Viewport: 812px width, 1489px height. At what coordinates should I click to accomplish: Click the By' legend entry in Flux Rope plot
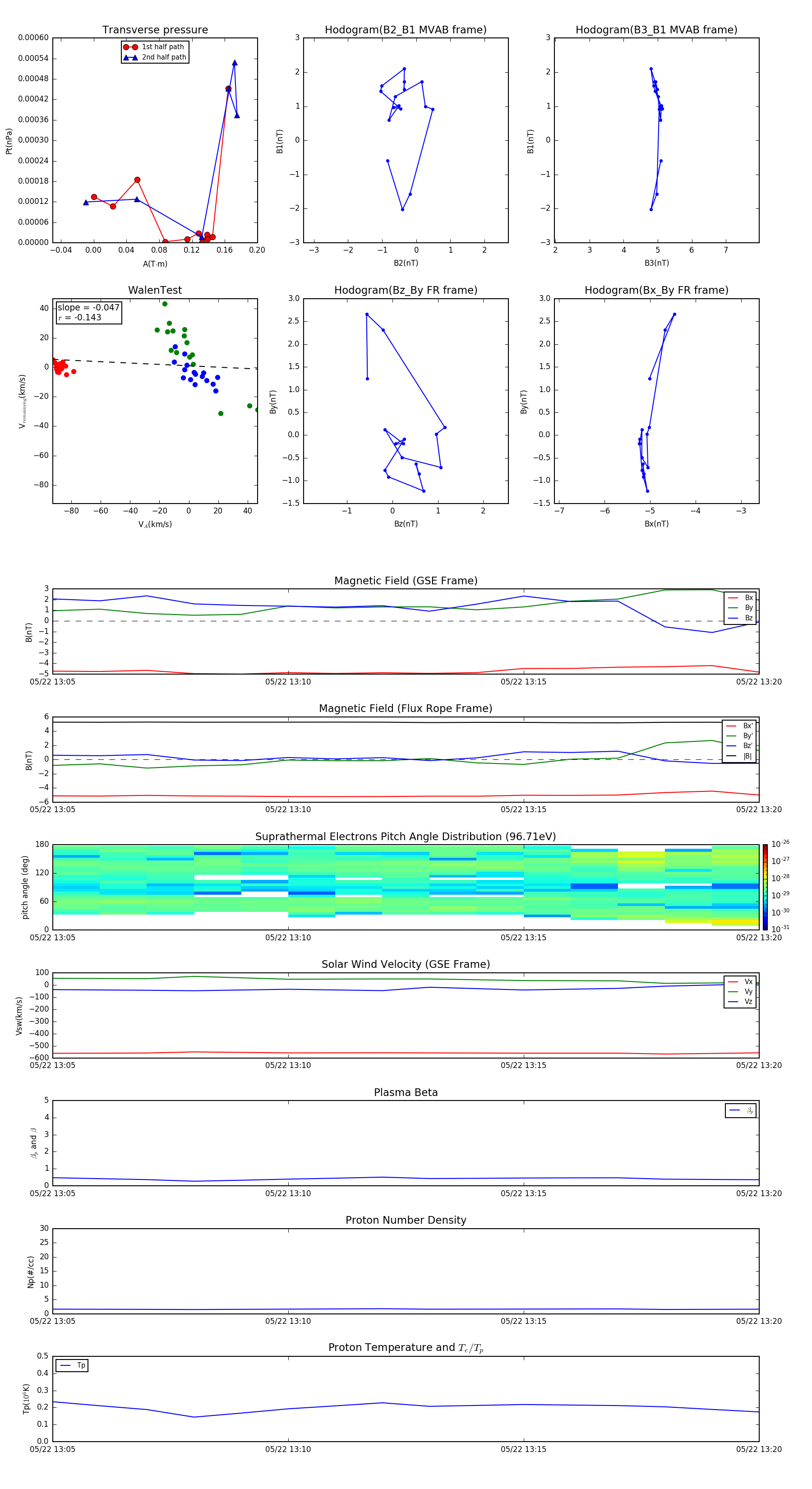pyautogui.click(x=739, y=736)
